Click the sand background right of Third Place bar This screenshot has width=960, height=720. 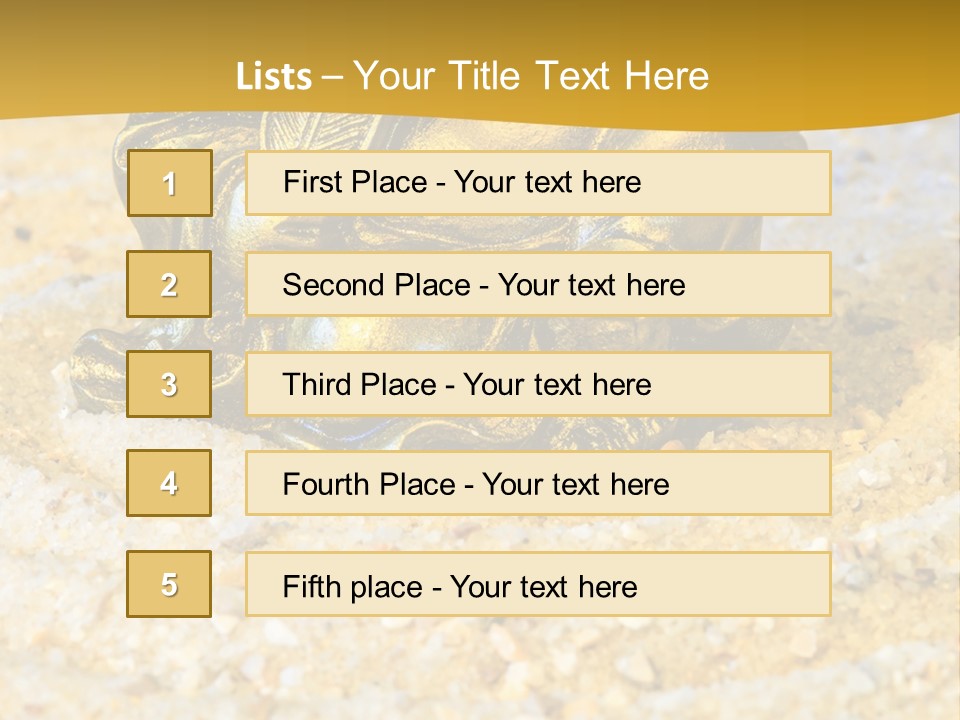coord(890,385)
